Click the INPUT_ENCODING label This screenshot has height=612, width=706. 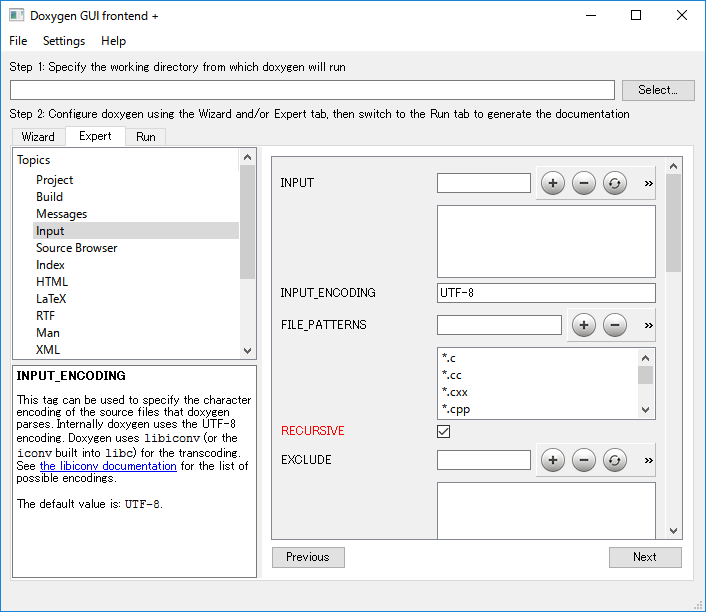coord(328,293)
